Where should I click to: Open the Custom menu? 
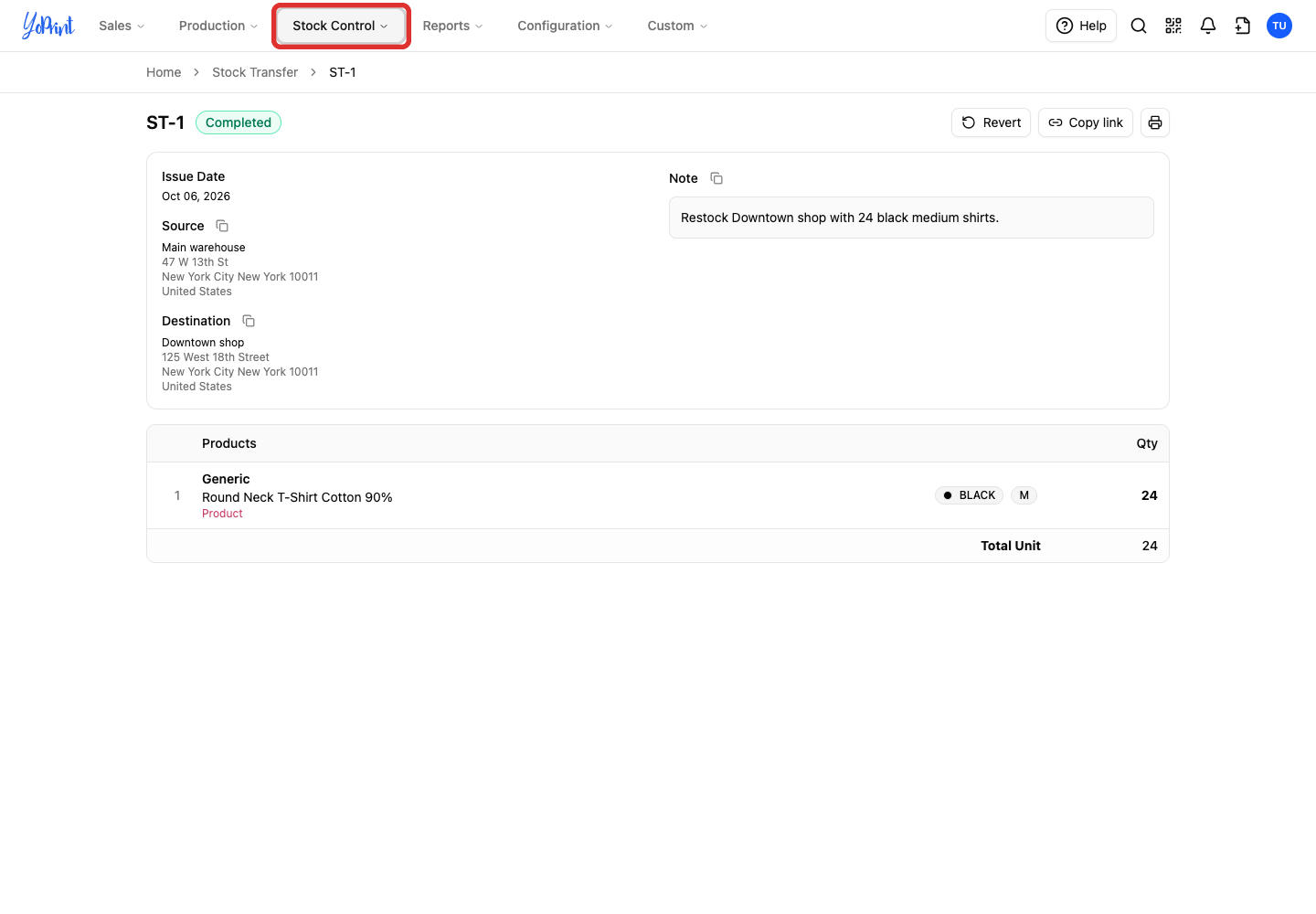tap(677, 26)
